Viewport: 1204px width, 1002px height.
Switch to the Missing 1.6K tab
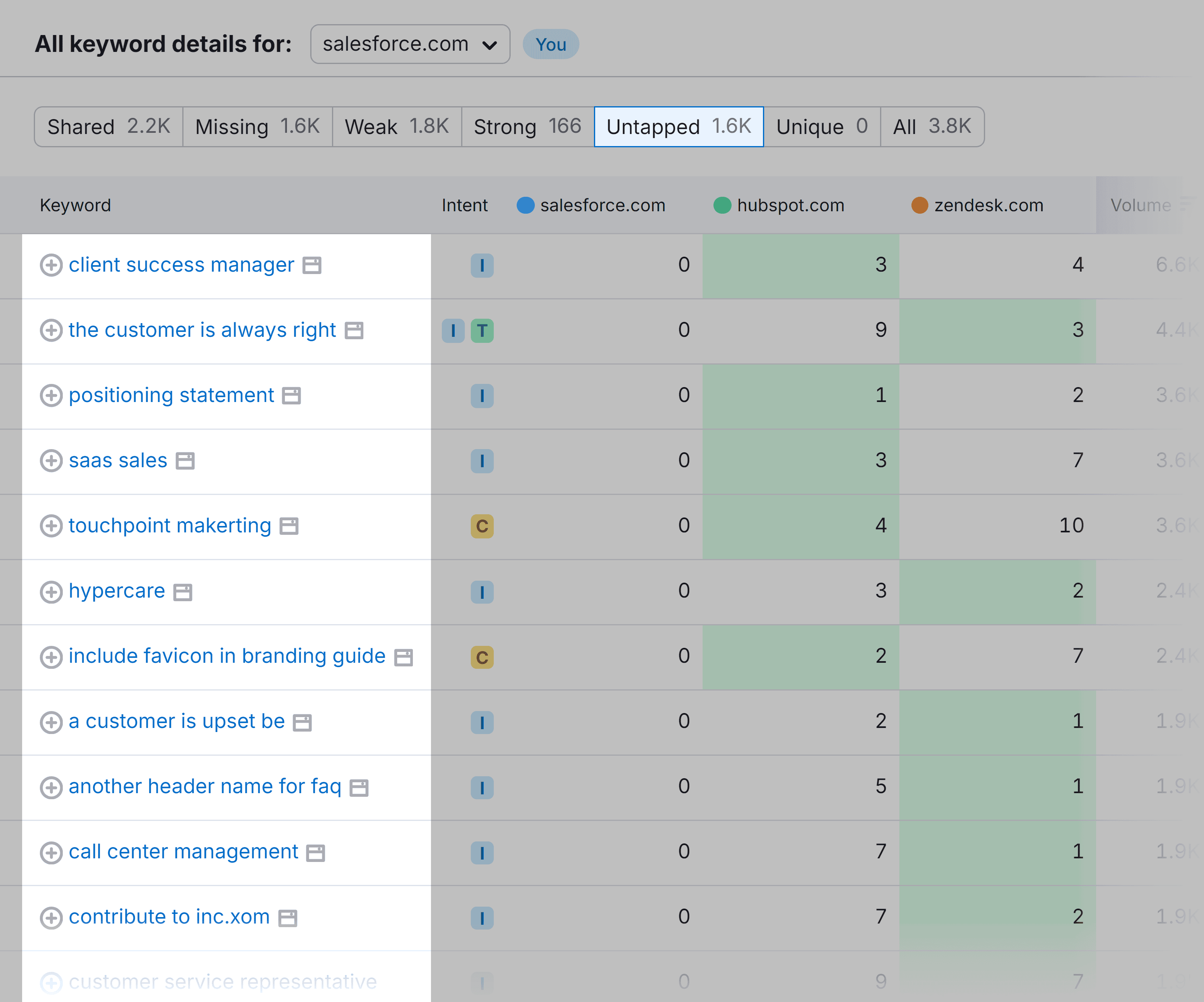[258, 127]
